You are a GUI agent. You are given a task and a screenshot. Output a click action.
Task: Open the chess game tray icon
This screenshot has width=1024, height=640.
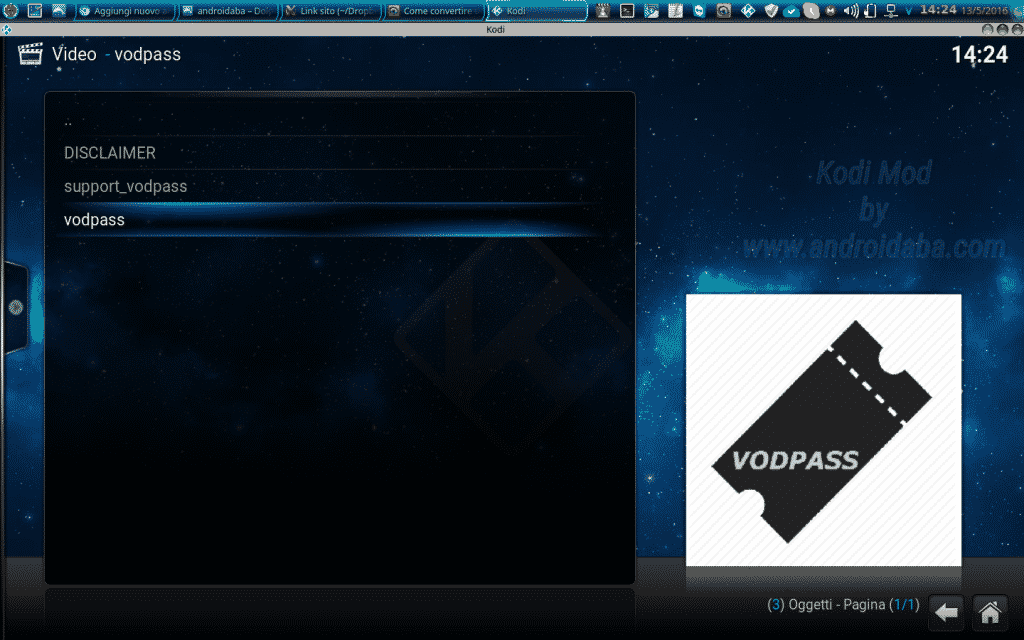click(x=603, y=10)
